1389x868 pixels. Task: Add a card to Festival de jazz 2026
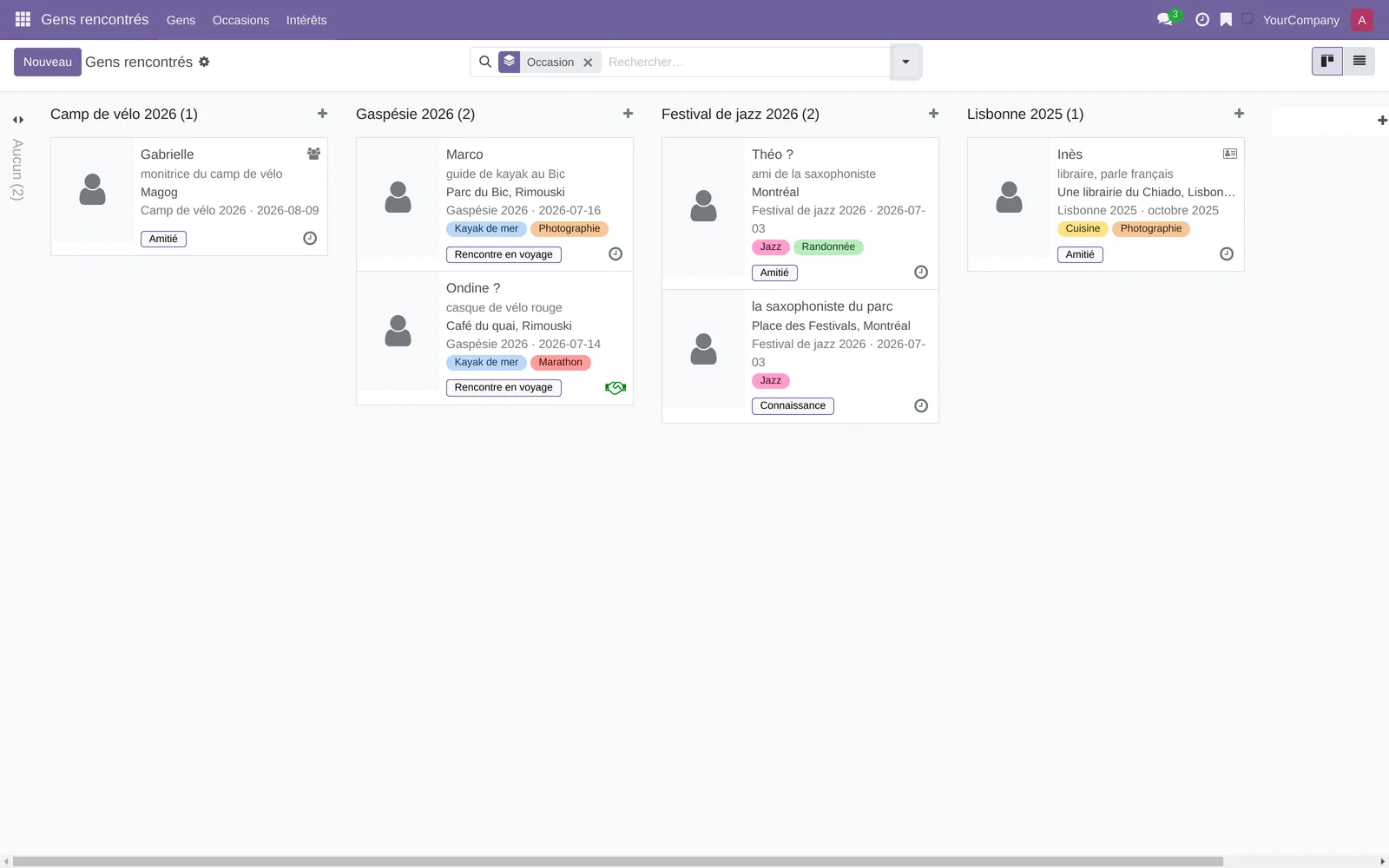pyautogui.click(x=933, y=114)
